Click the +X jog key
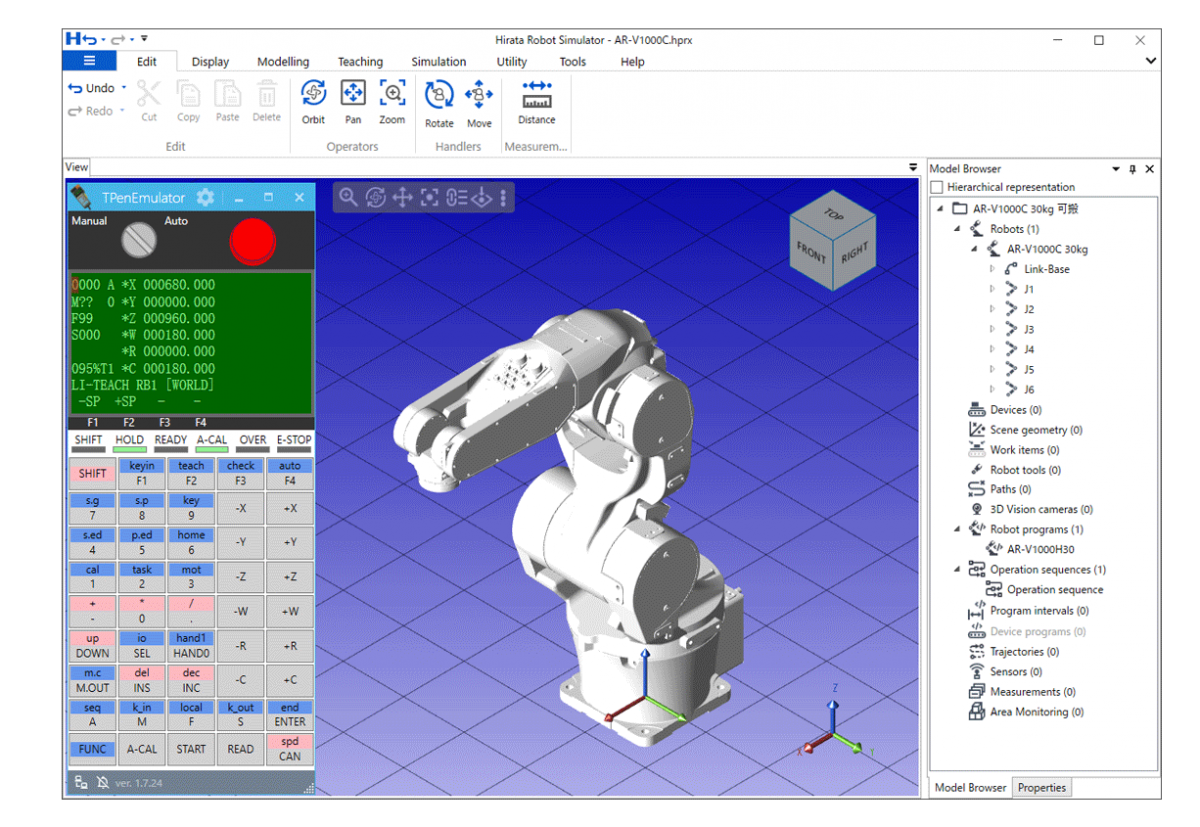 pos(290,508)
